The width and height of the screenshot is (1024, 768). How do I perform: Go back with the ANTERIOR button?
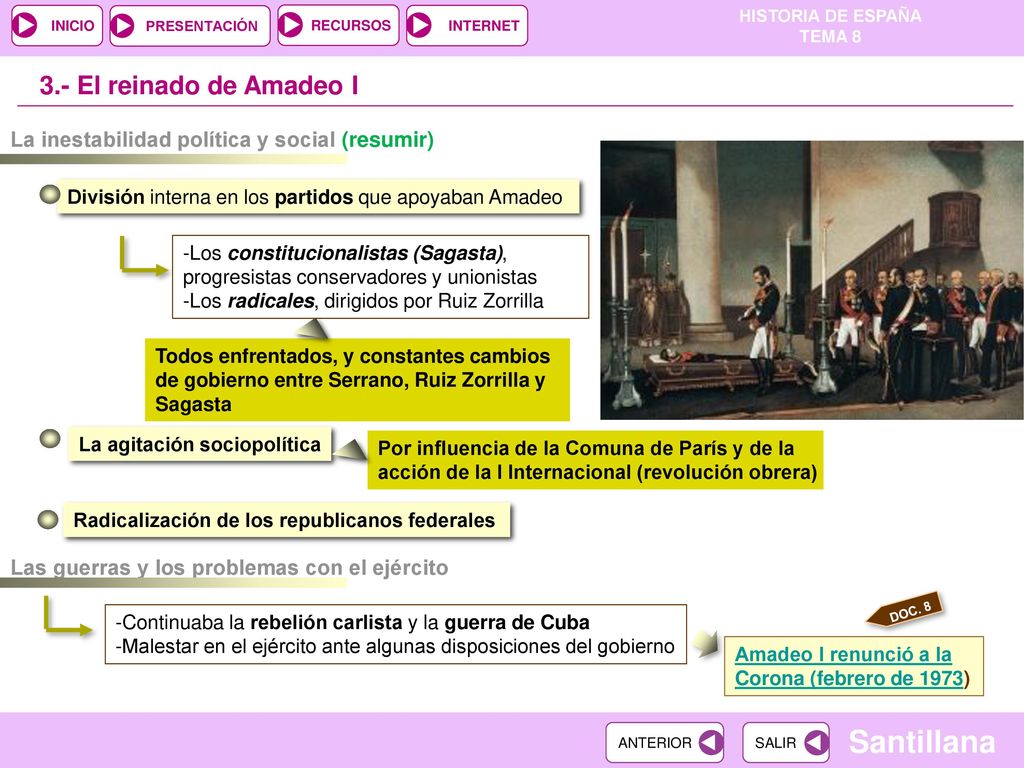click(664, 742)
